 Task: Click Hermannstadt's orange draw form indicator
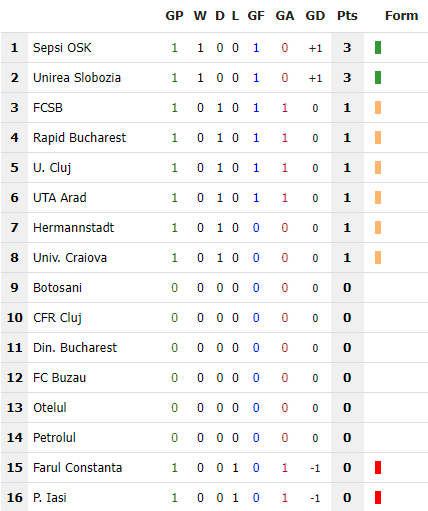[x=378, y=227]
